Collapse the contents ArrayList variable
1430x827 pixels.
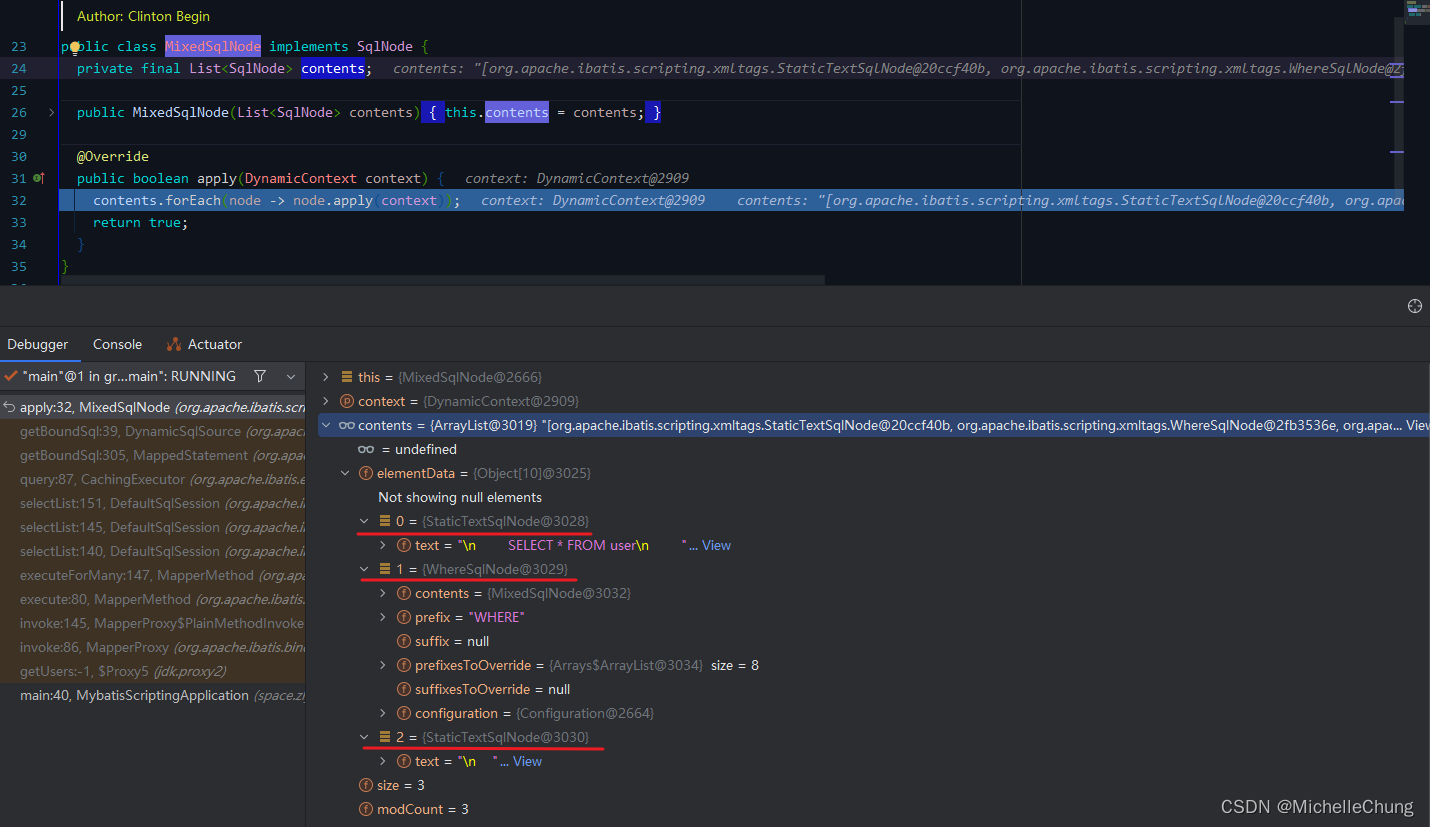point(326,425)
